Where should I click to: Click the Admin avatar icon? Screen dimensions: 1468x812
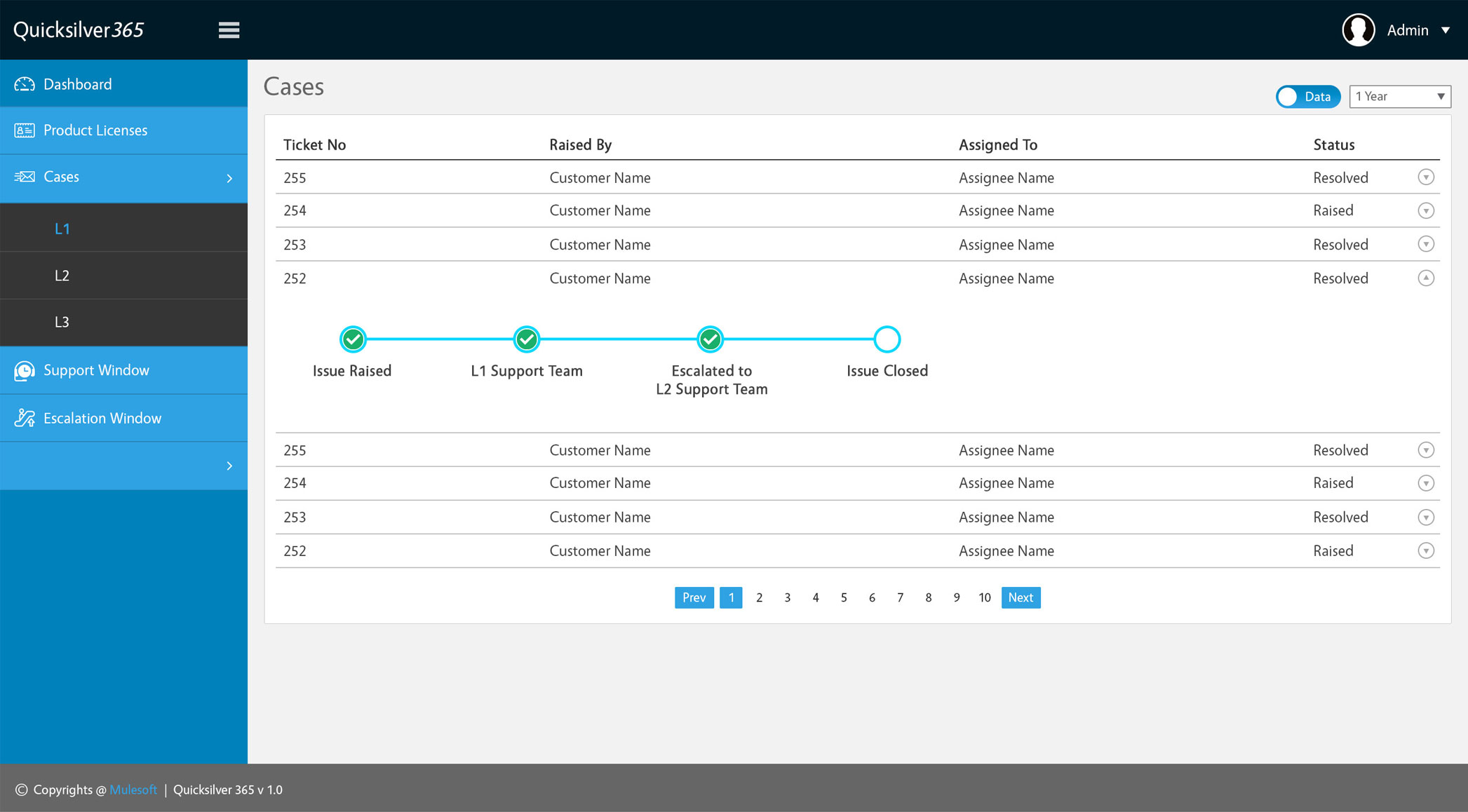point(1358,30)
